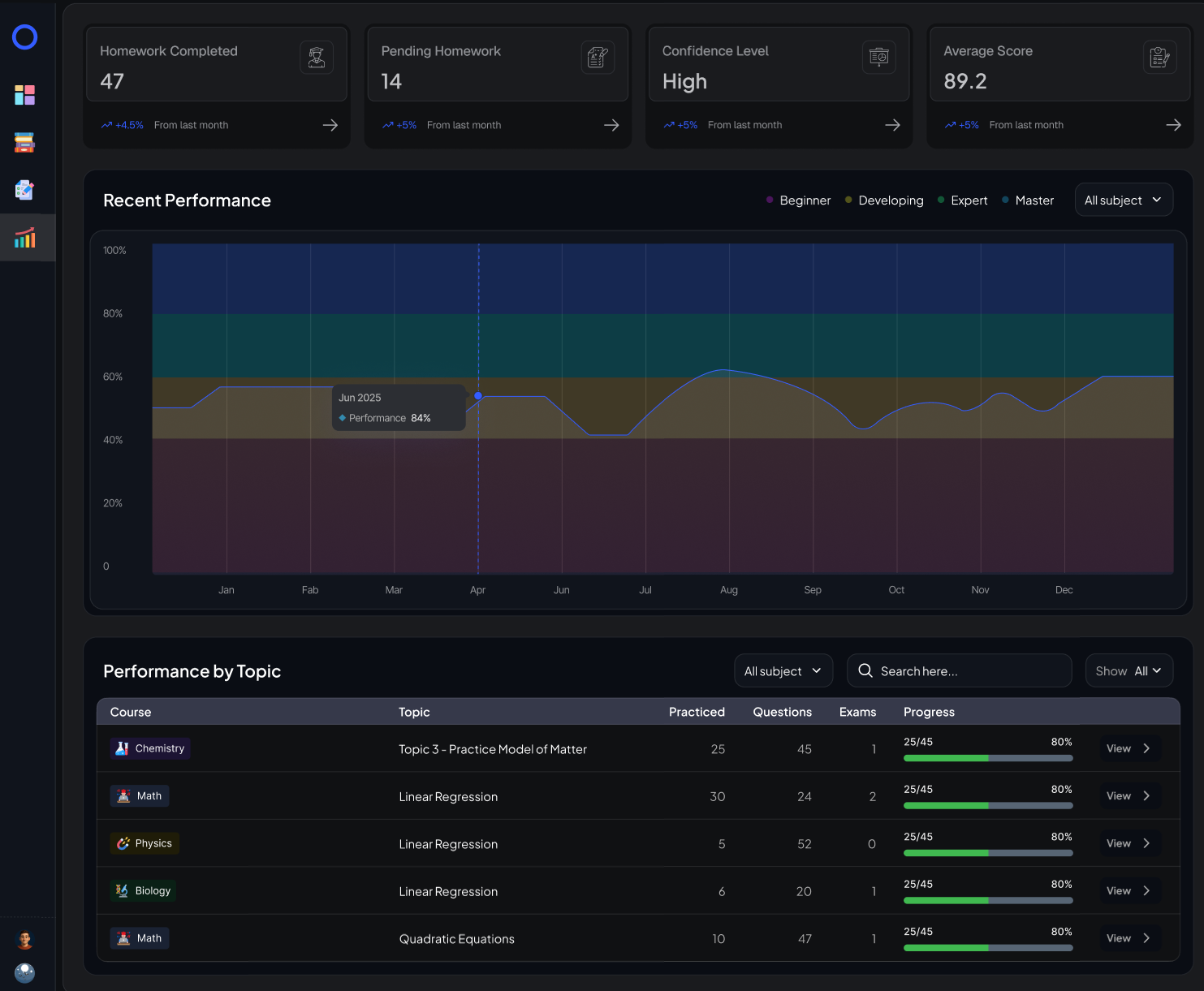Open the Show All dropdown
Screen dimensions: 1204x991
(x=1129, y=670)
